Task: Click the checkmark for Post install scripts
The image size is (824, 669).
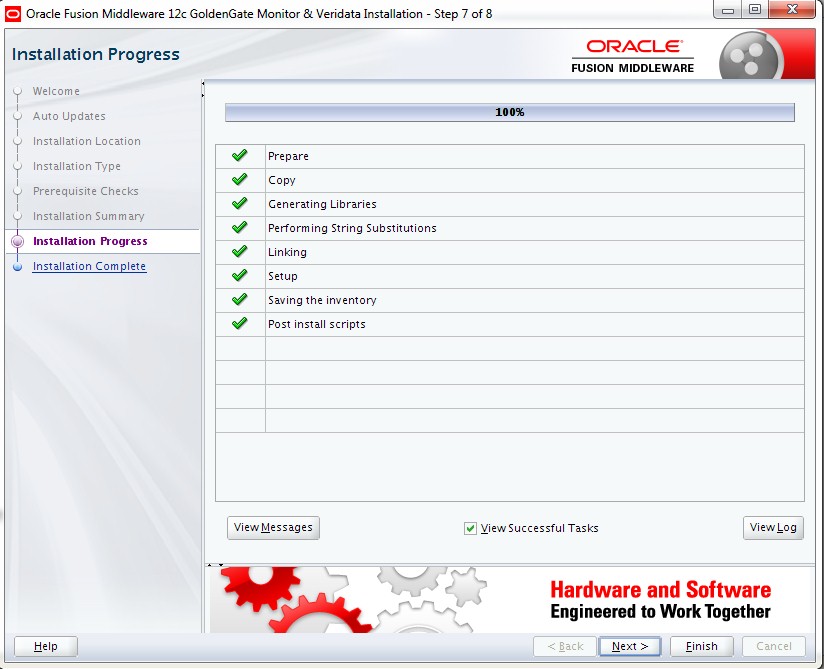Action: [x=240, y=324]
